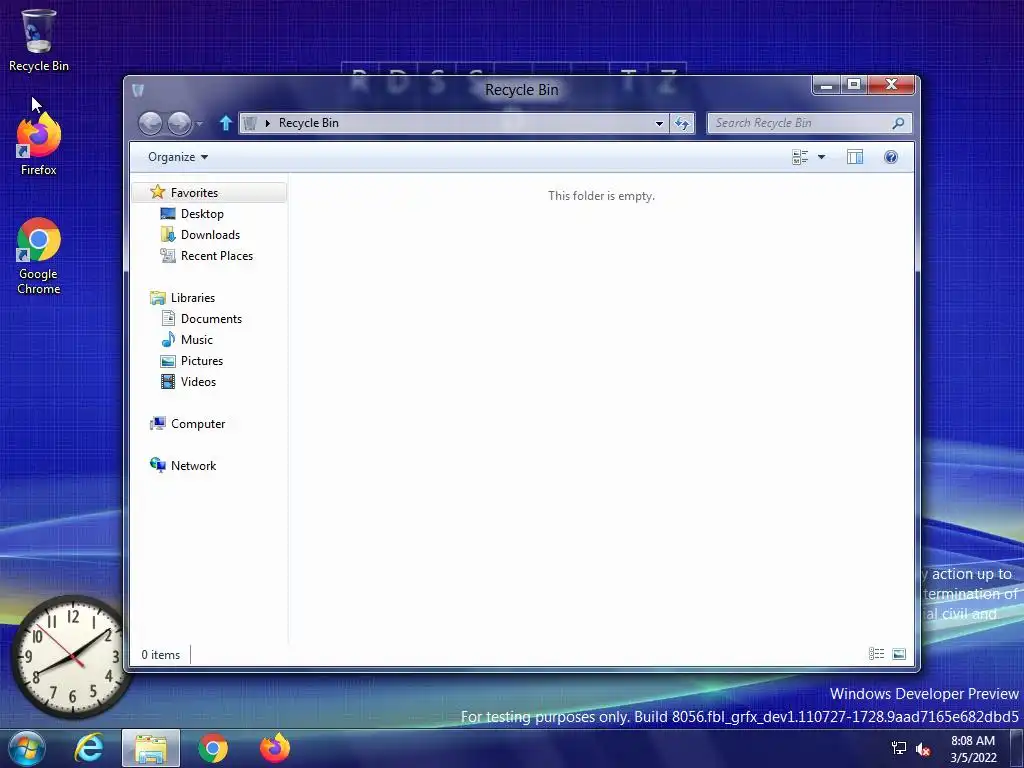Open the Start menu orb

click(27, 748)
